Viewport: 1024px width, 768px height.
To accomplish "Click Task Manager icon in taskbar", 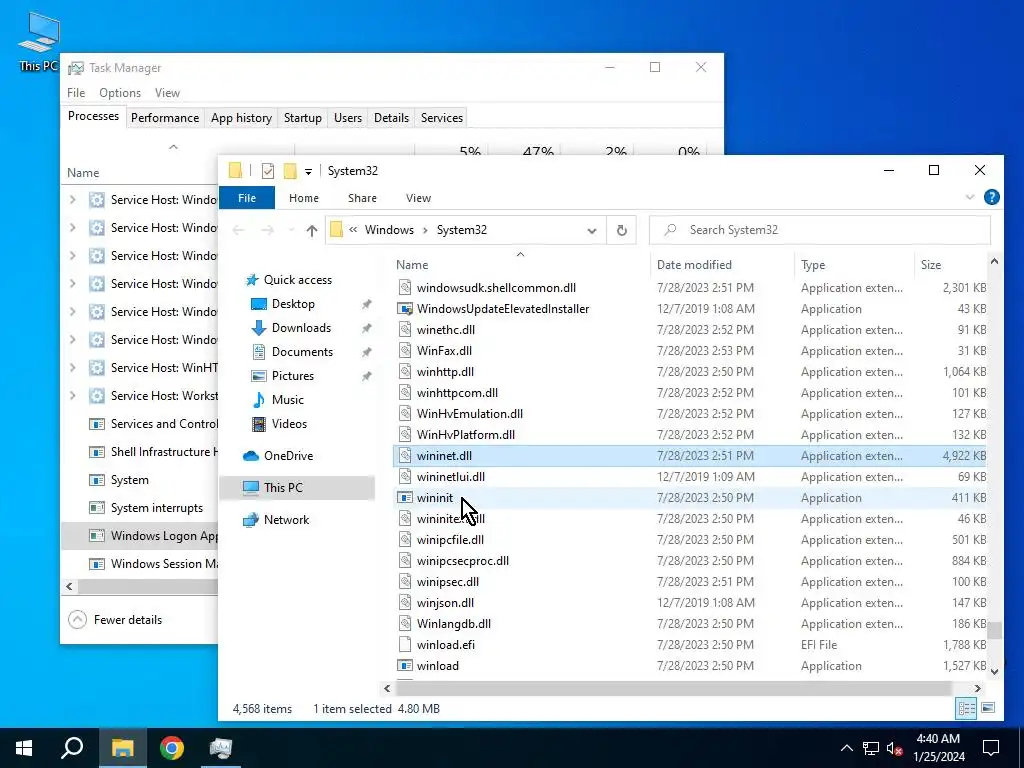I will point(221,748).
